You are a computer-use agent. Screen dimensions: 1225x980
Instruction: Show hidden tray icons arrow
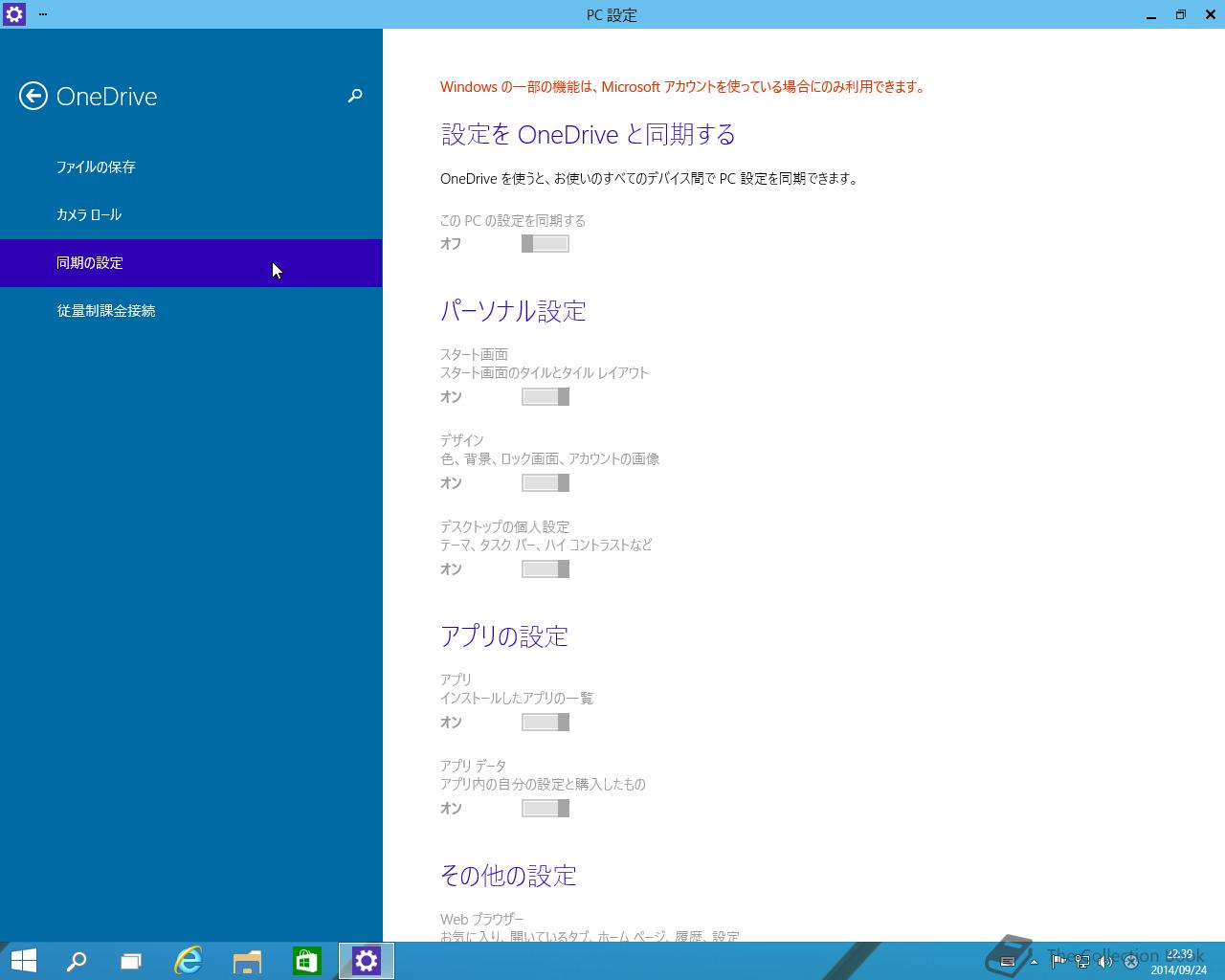[x=1034, y=962]
